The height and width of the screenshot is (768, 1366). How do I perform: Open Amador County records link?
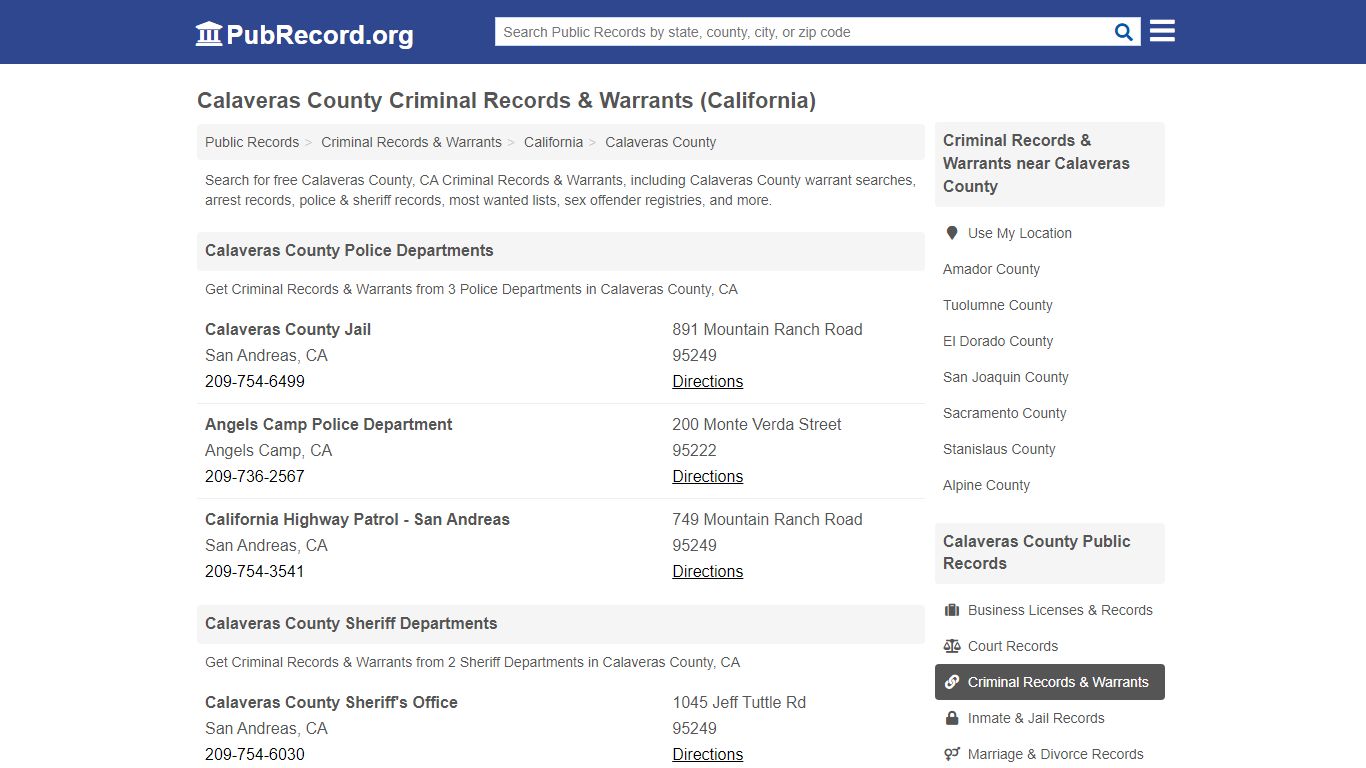point(991,269)
